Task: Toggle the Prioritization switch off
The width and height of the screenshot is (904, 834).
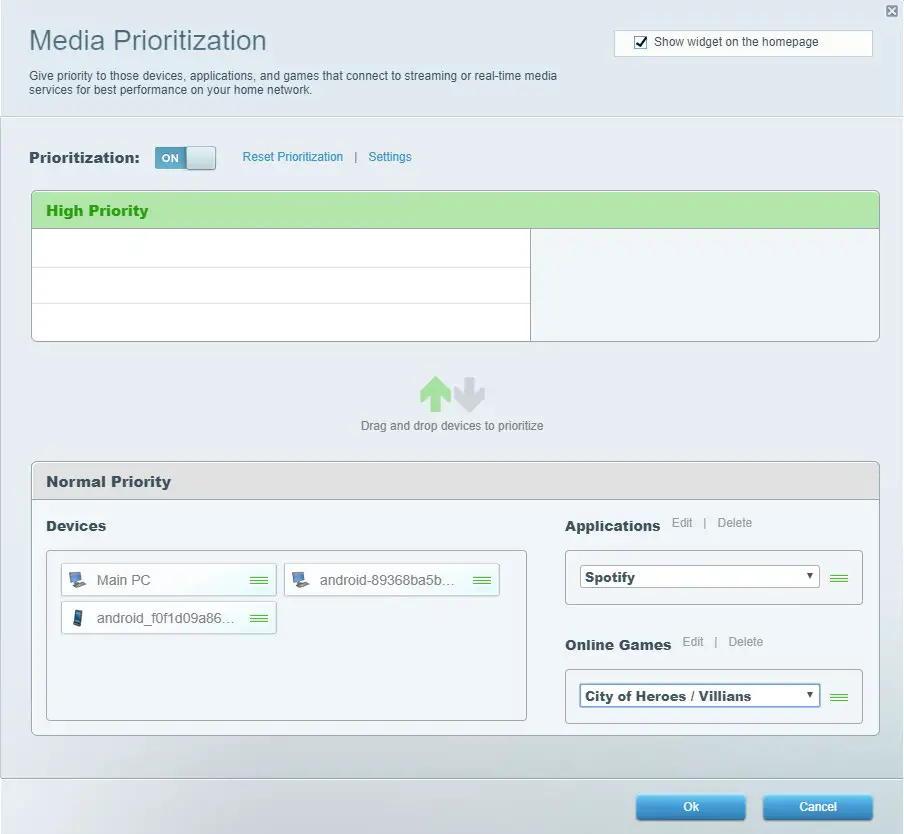Action: (185, 157)
